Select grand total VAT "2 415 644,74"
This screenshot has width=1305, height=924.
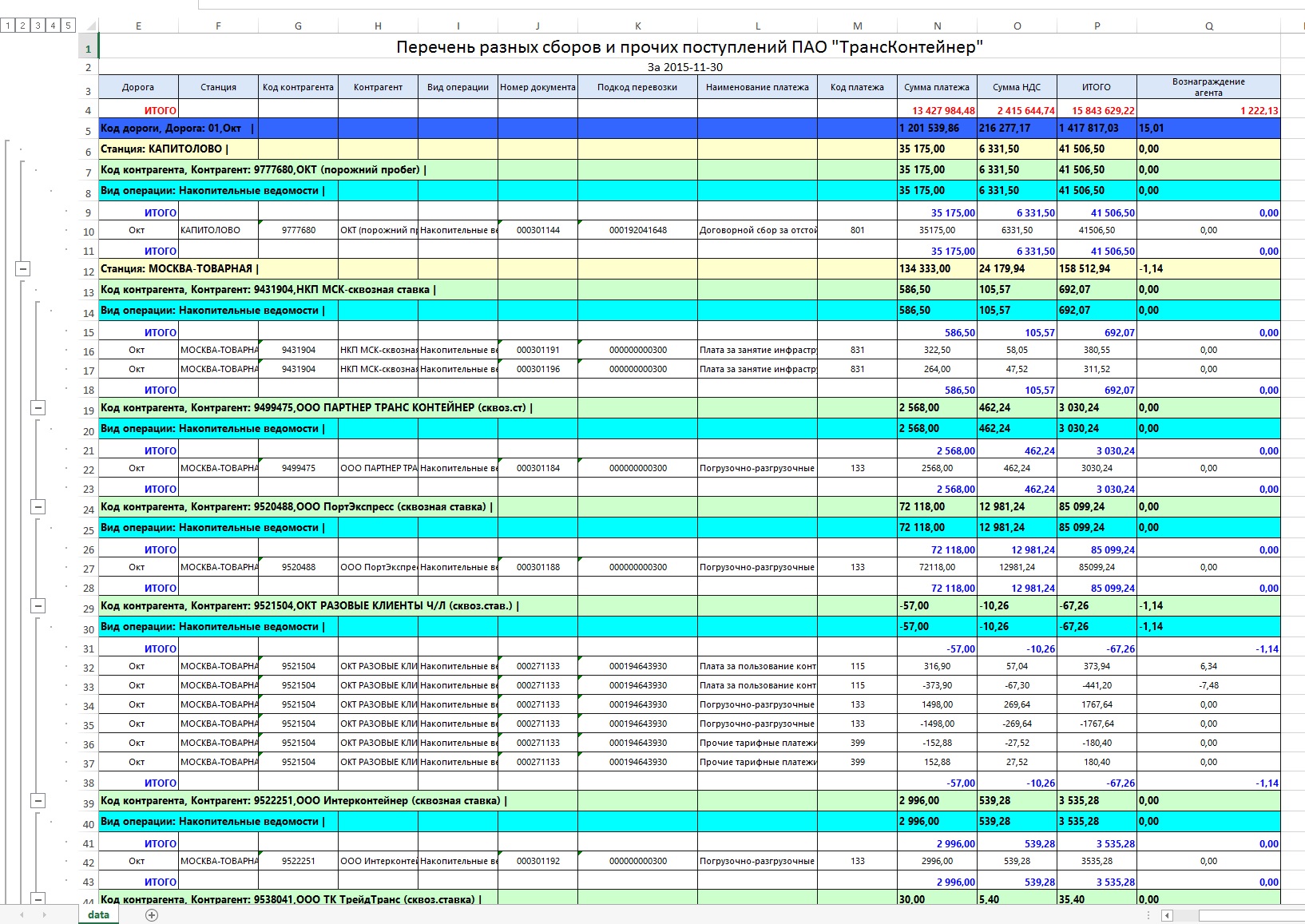[x=1017, y=109]
